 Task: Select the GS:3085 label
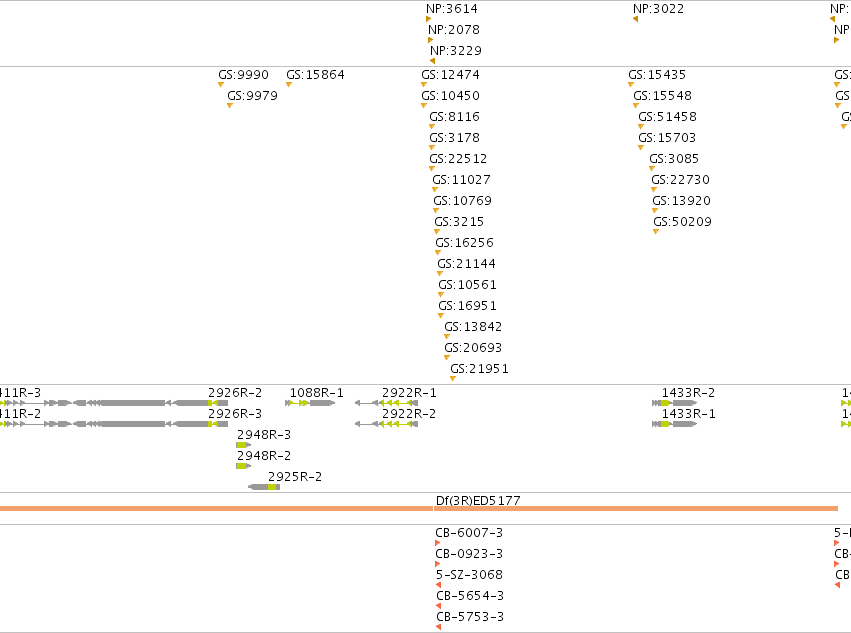tap(674, 159)
